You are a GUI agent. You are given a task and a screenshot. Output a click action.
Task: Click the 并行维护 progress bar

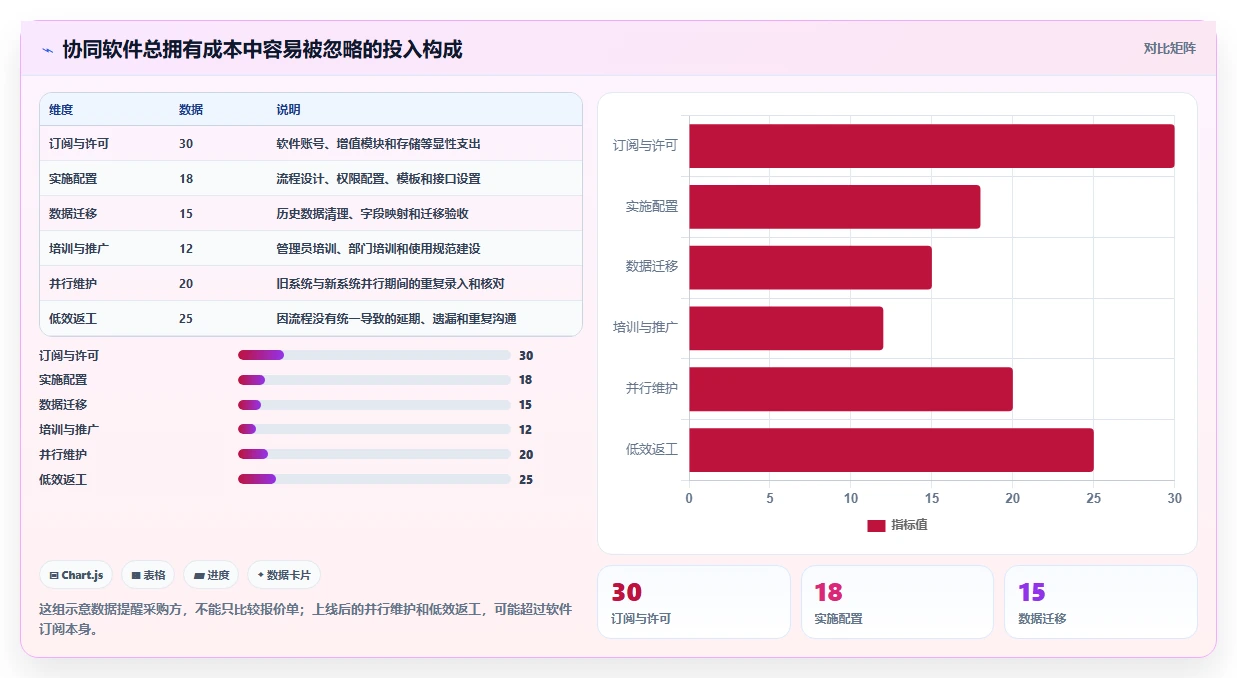point(374,454)
